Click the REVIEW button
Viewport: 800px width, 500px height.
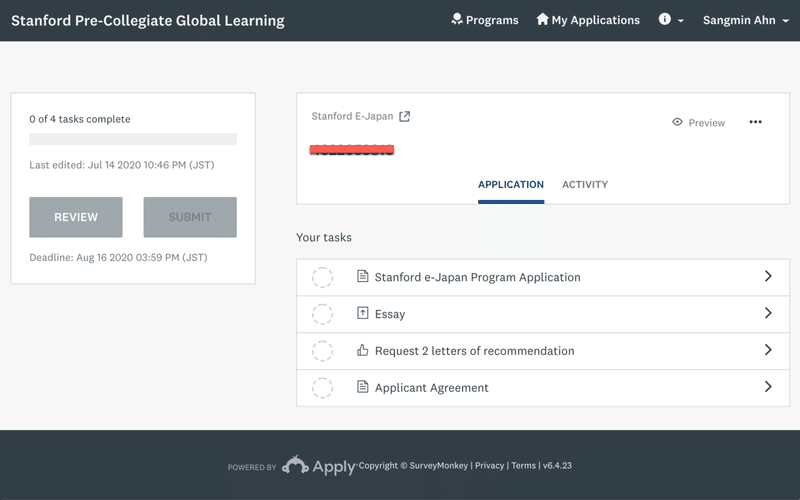76,217
